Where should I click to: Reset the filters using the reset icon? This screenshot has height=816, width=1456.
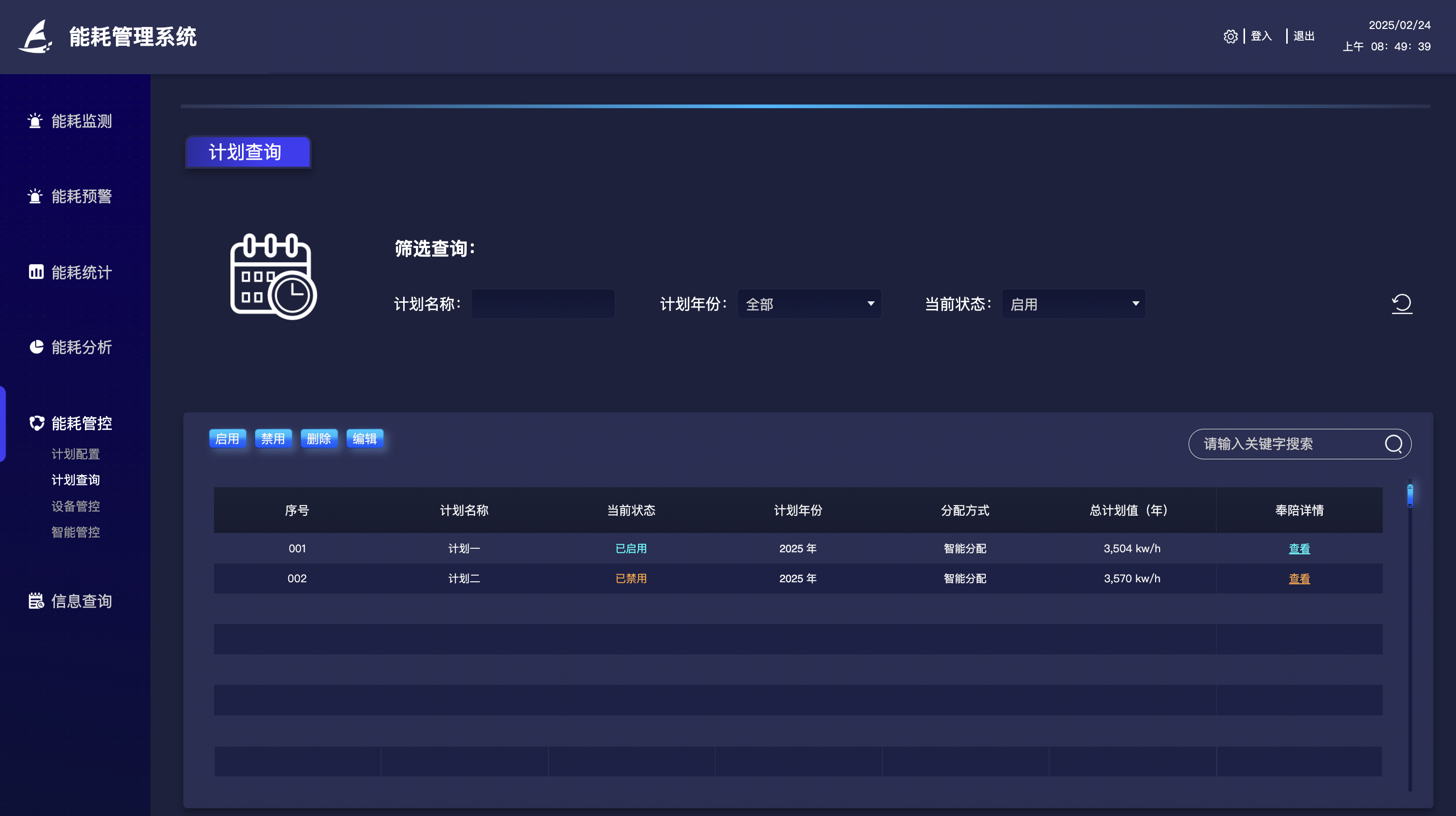pos(1402,303)
